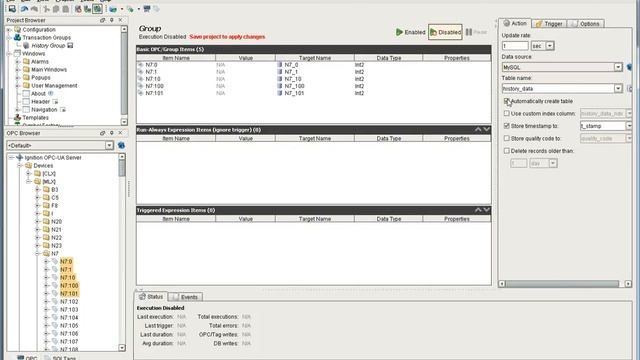
Task: Click refresh icon beside Data source
Action: 629,67
